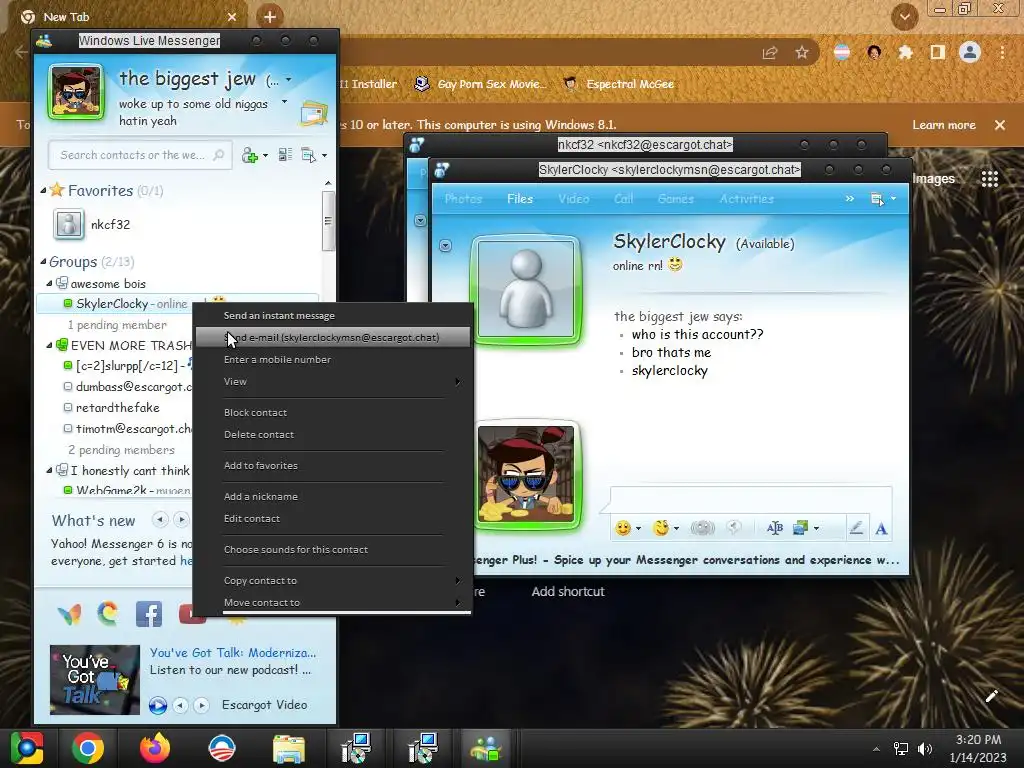The height and width of the screenshot is (768, 1024).
Task: Select nkcf32 contact in Favorites
Action: pyautogui.click(x=110, y=225)
